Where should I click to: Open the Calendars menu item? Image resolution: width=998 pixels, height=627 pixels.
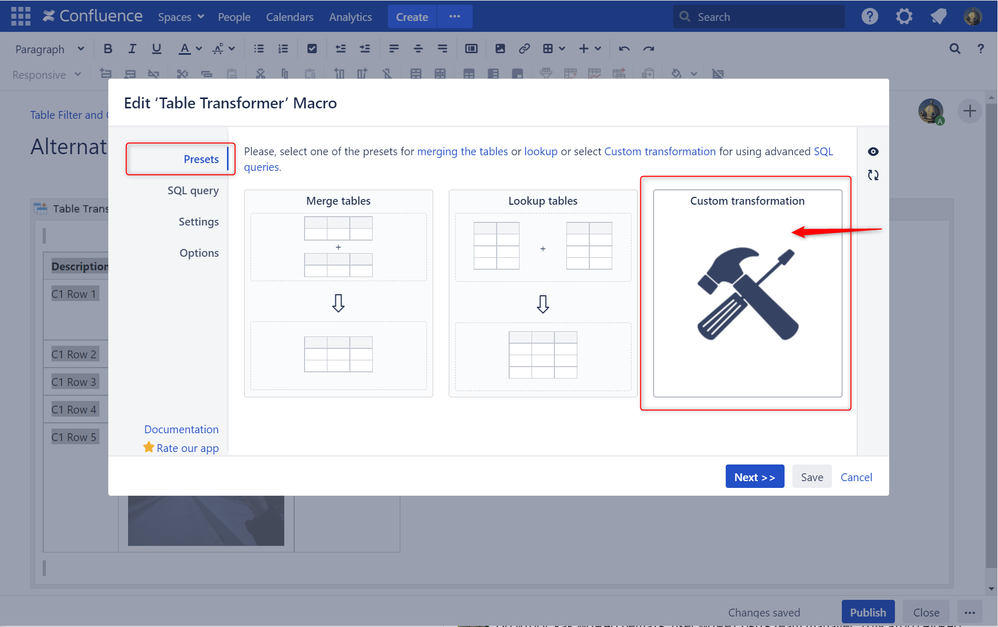point(290,17)
